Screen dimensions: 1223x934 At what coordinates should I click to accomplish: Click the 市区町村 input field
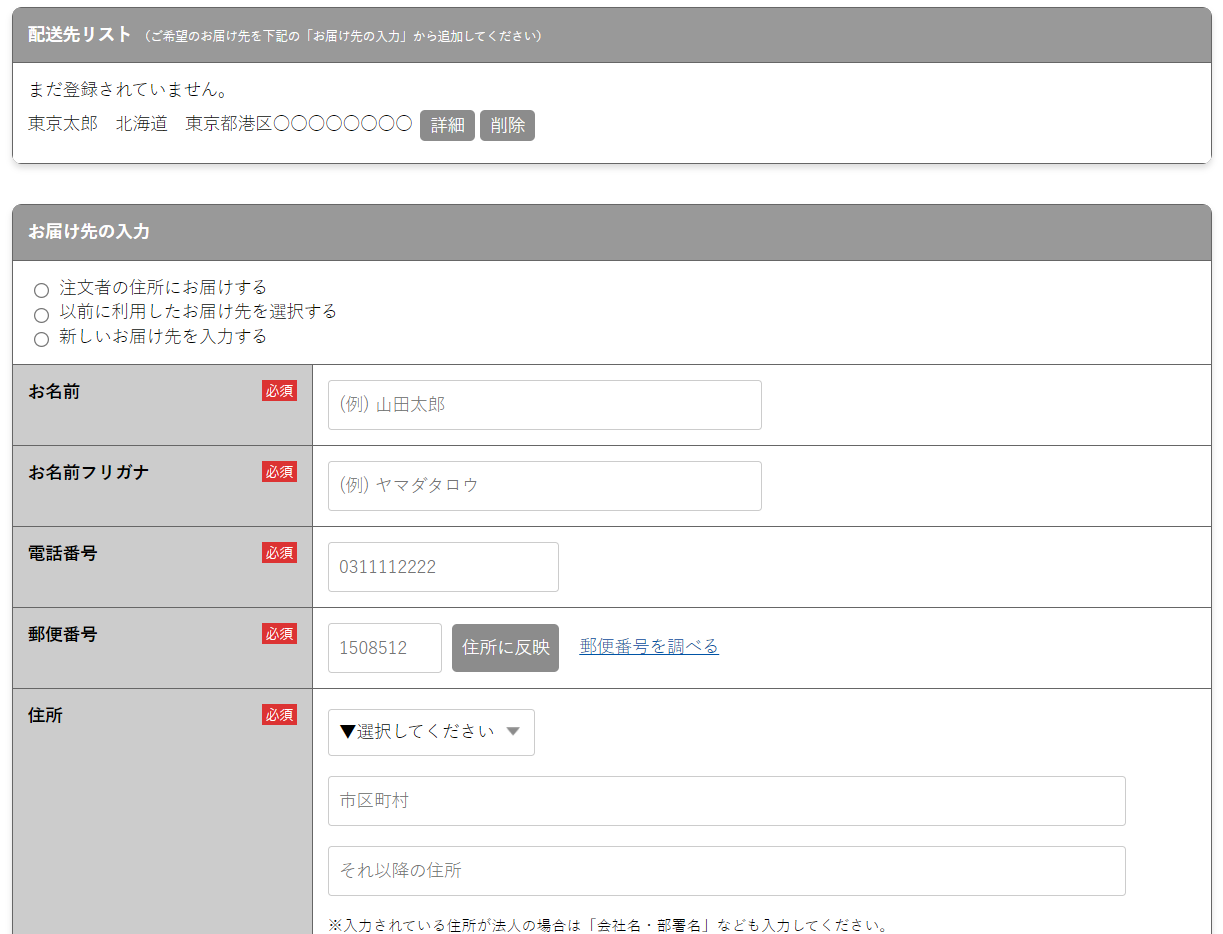[726, 801]
